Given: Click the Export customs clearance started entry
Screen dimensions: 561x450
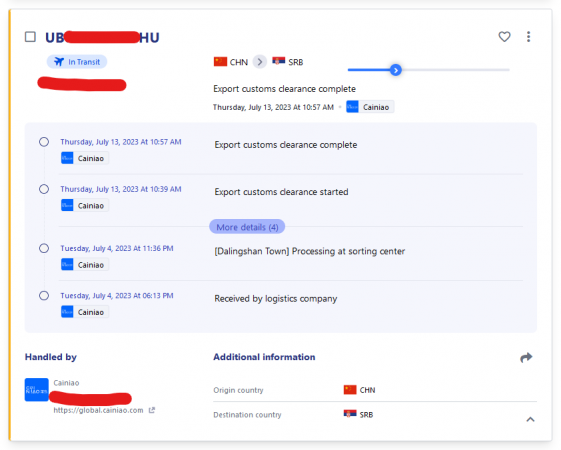Looking at the screenshot, I should (x=281, y=192).
